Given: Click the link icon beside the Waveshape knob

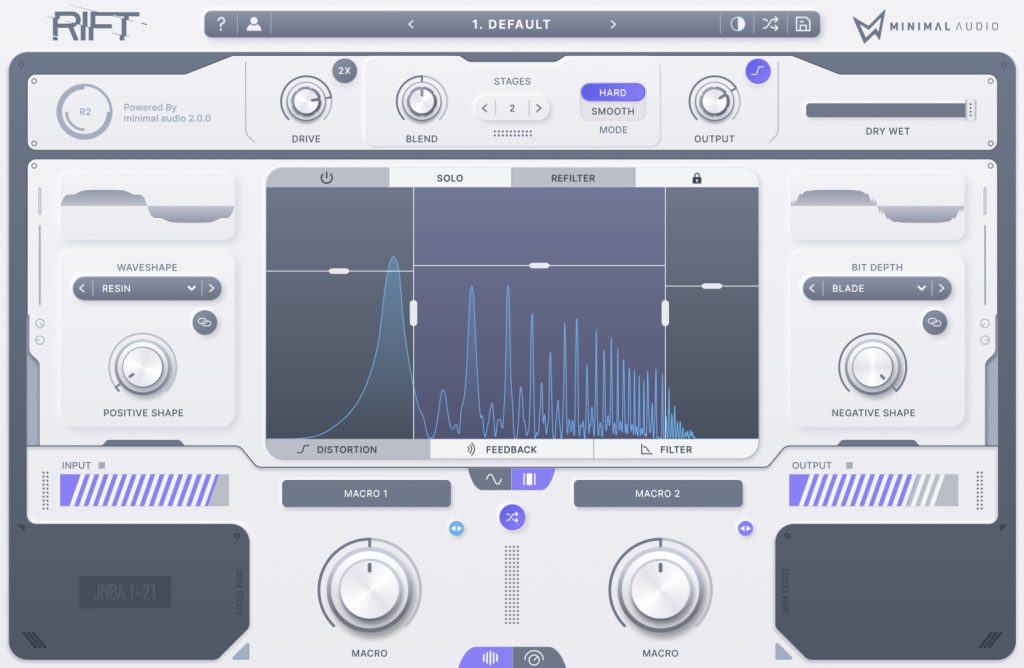Looking at the screenshot, I should pos(205,323).
